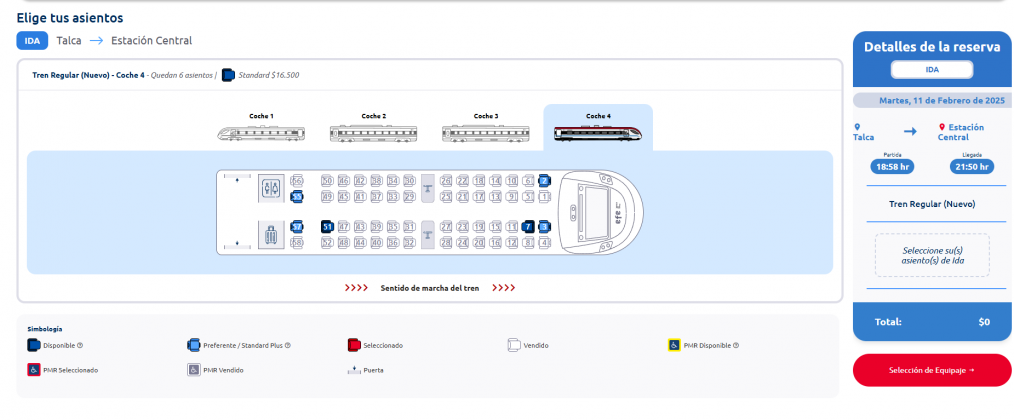Open Disponible help question mark
Viewport: 1014px width, 420px height.
tap(80, 346)
